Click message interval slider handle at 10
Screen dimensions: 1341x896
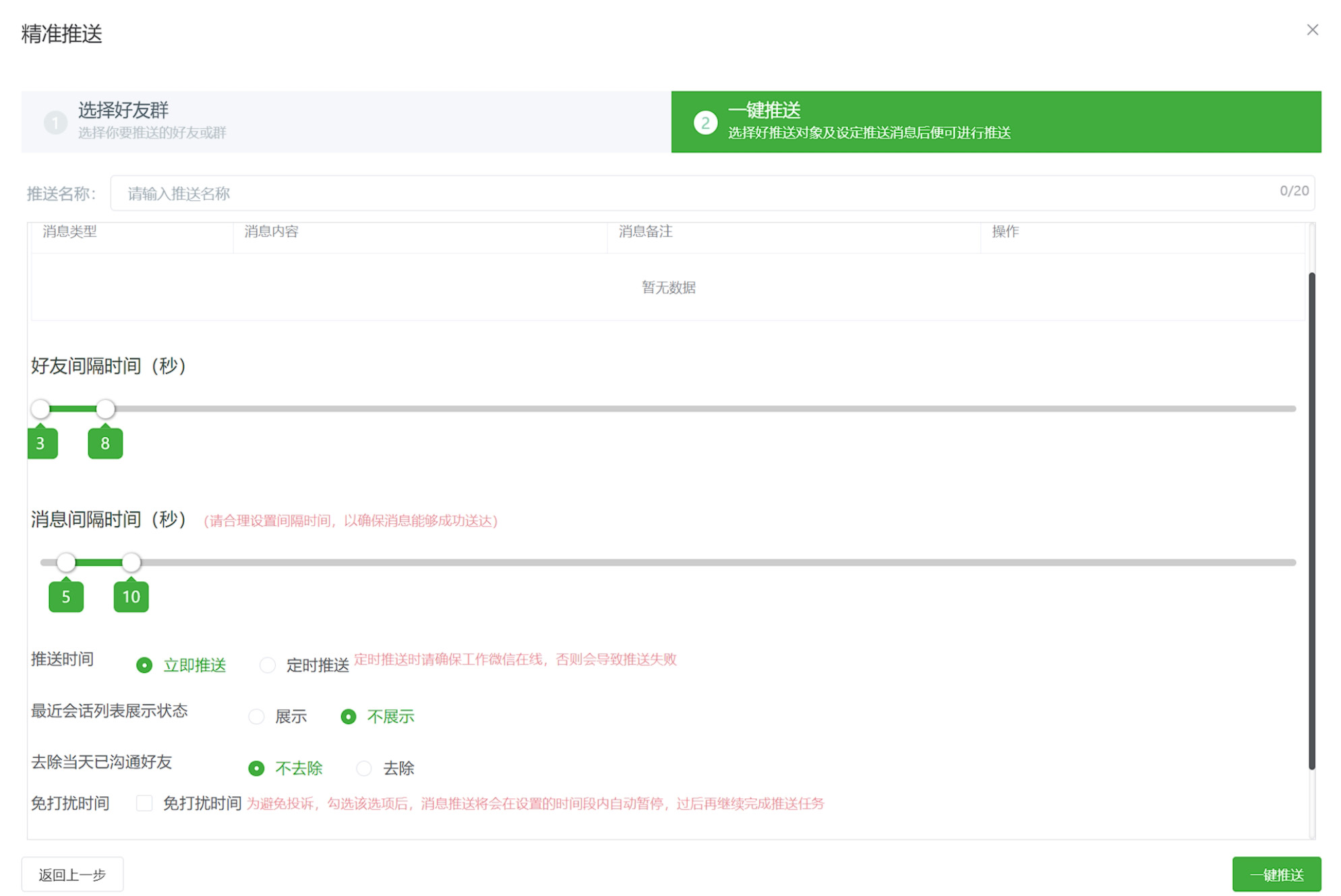131,562
